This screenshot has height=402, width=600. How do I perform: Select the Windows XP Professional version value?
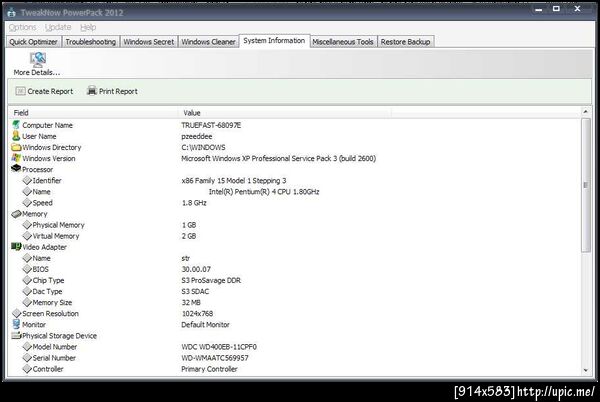(279, 158)
